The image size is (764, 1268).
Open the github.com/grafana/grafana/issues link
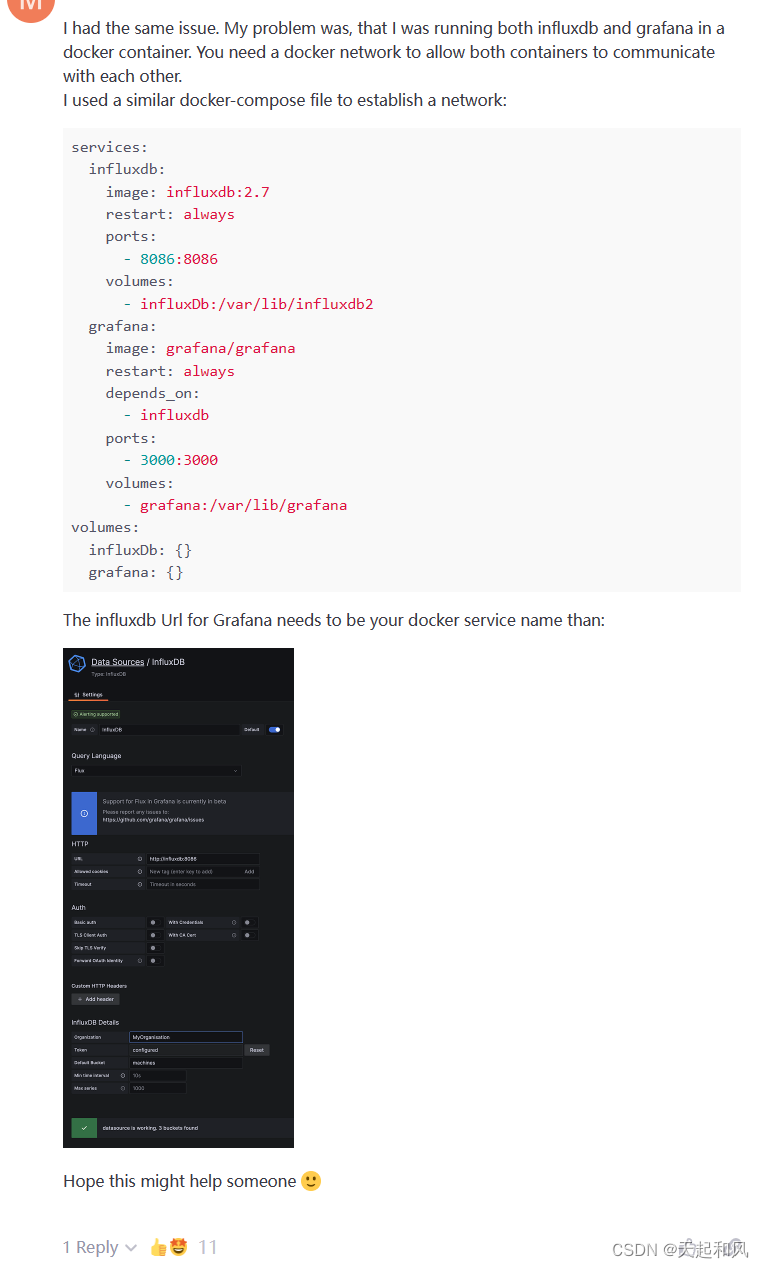pyautogui.click(x=153, y=820)
